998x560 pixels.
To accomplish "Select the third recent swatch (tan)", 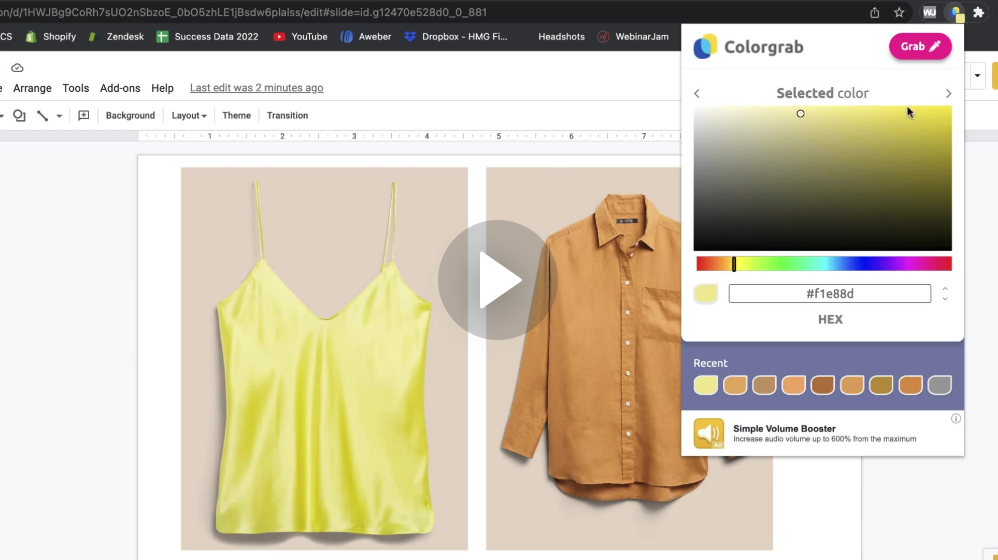I will pyautogui.click(x=764, y=385).
